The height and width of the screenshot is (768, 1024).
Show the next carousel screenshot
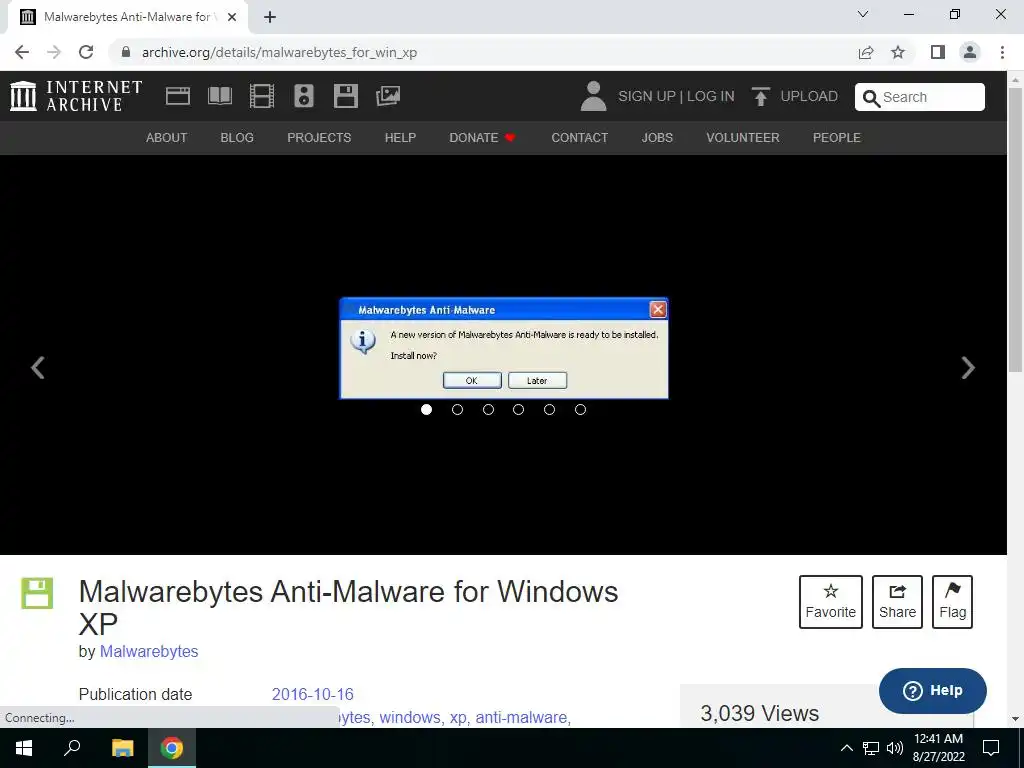coord(968,368)
